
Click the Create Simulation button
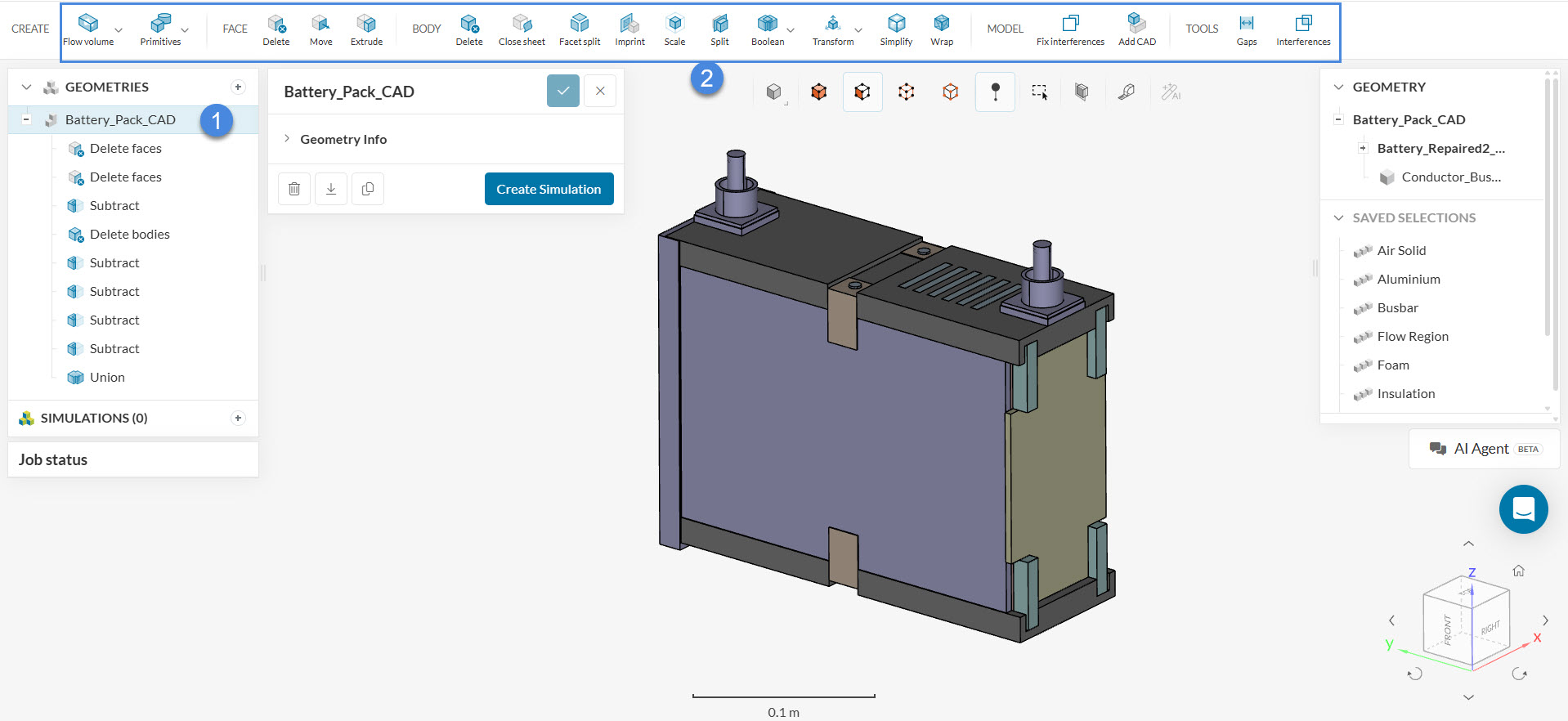(x=549, y=189)
